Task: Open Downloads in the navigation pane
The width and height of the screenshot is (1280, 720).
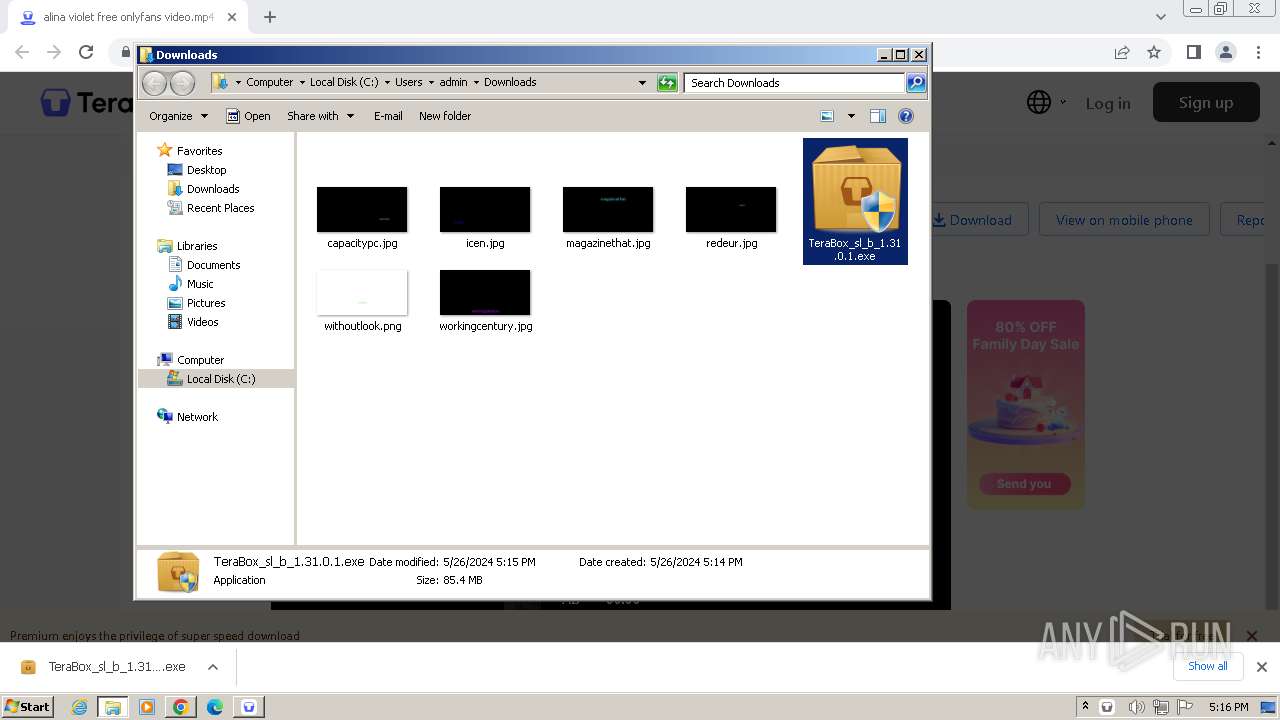Action: pos(213,189)
